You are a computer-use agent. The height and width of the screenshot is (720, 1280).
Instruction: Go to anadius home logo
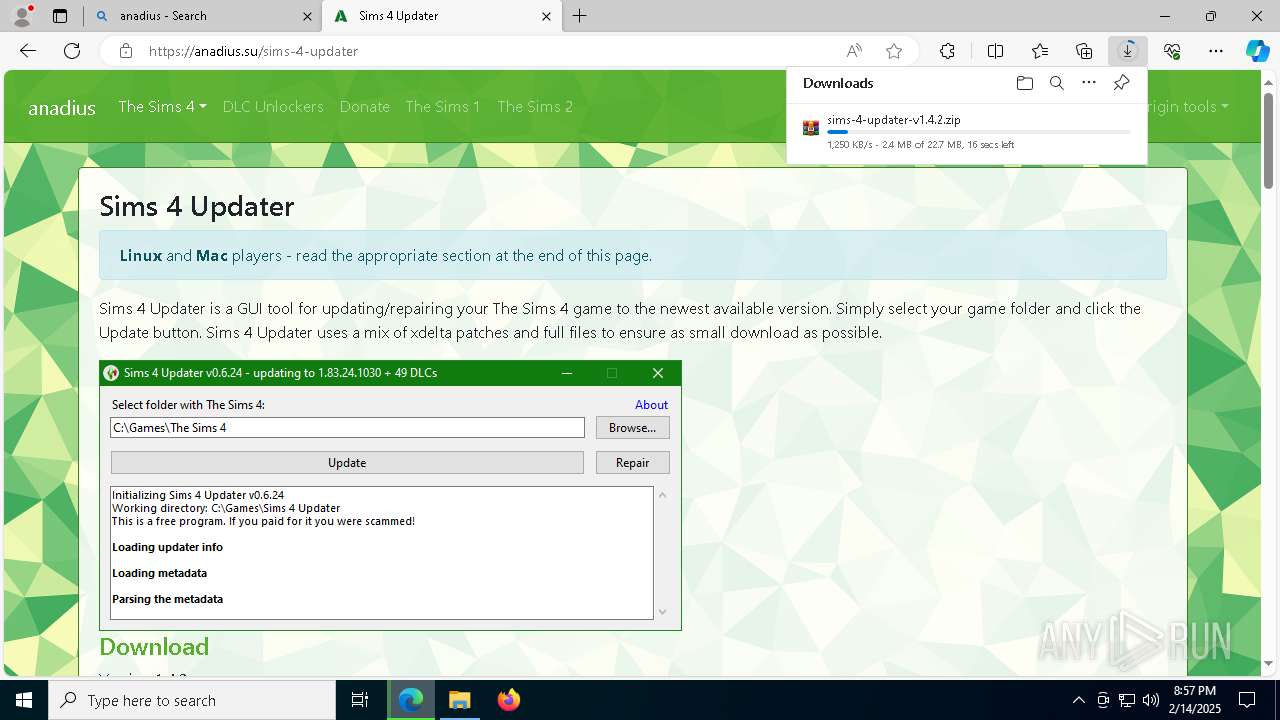click(62, 108)
